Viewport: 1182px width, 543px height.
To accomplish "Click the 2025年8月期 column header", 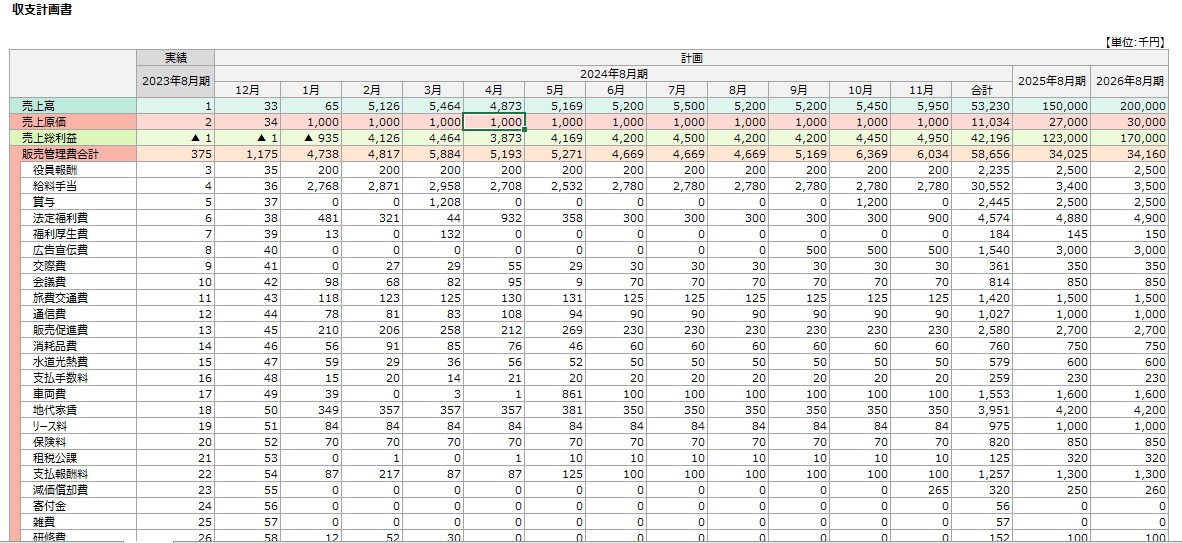I will click(1051, 82).
